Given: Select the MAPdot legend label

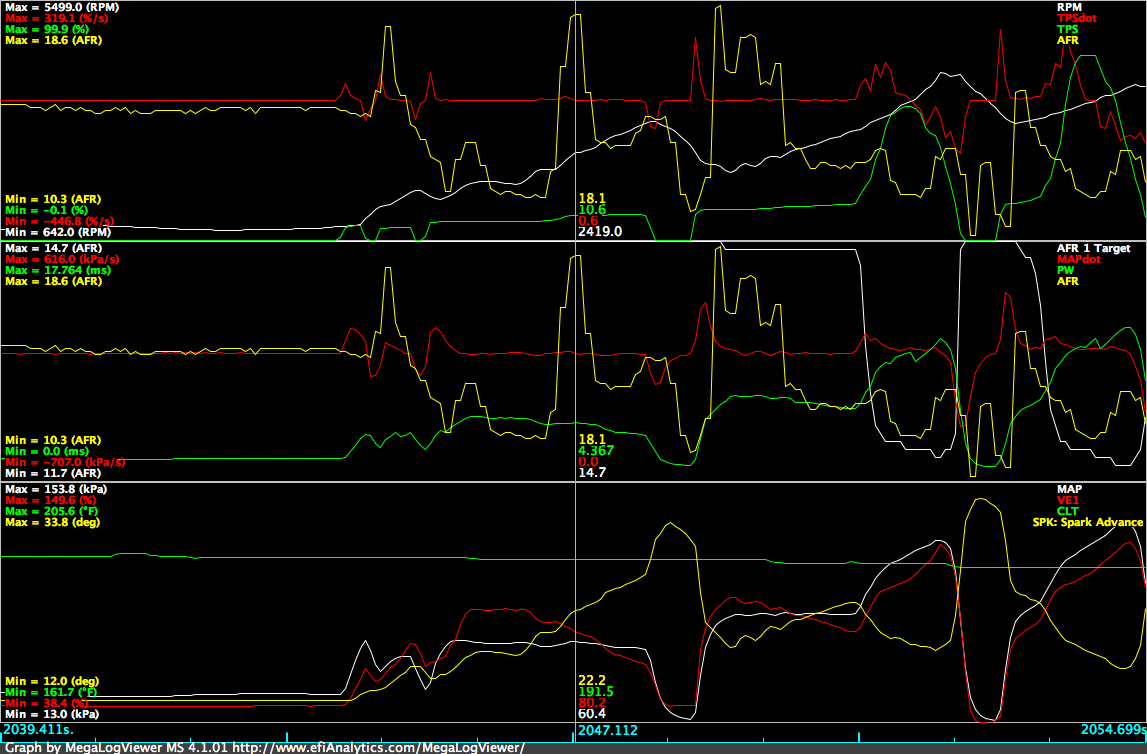Looking at the screenshot, I should tap(1079, 260).
